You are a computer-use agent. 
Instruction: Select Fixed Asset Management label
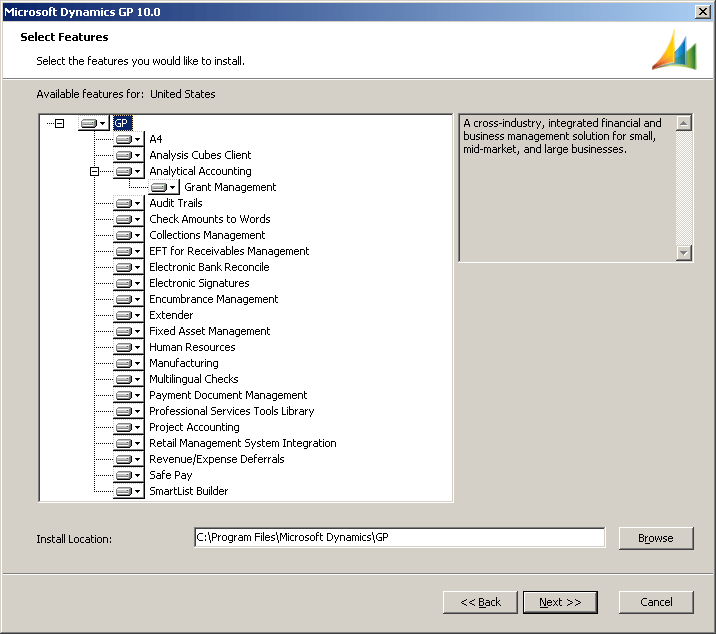[x=210, y=331]
